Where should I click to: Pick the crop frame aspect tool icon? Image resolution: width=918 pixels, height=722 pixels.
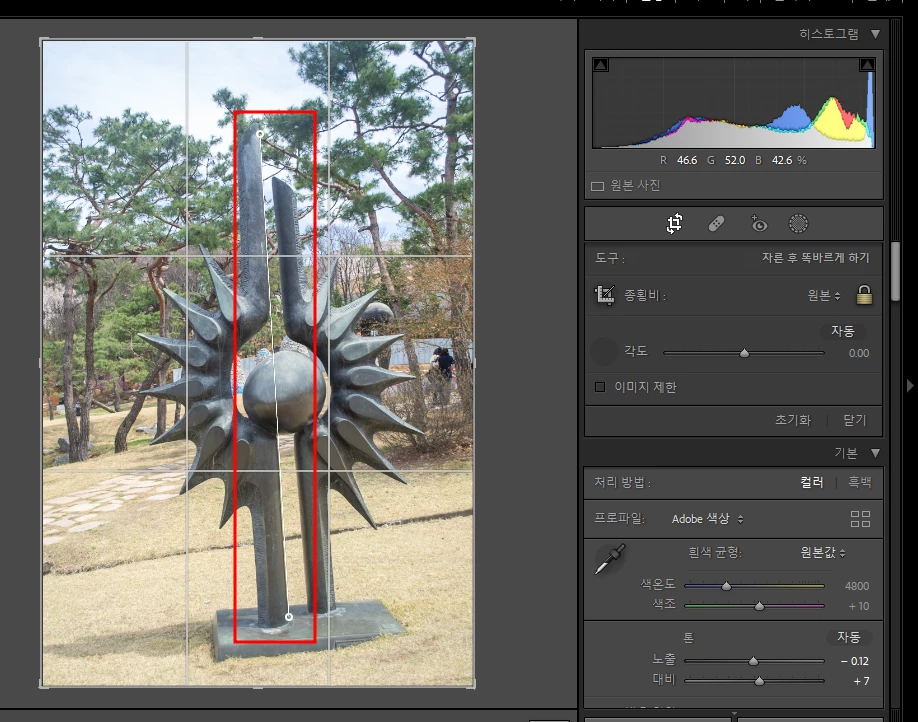click(x=605, y=295)
